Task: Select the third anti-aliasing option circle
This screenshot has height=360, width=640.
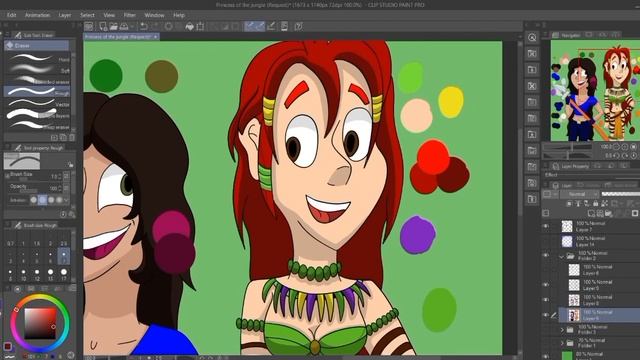Action: tap(51, 200)
